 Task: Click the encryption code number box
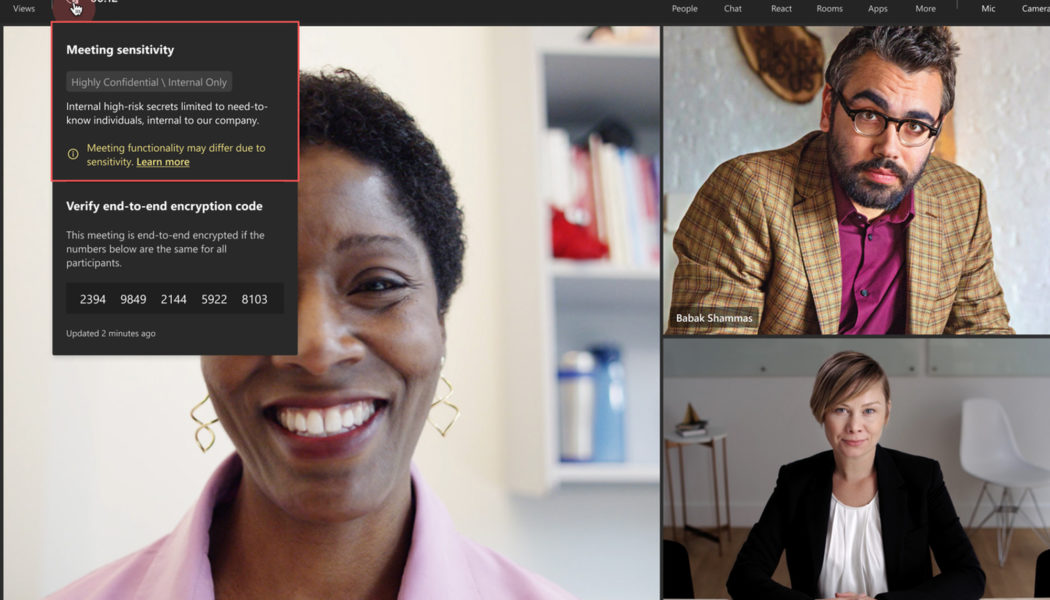coord(175,299)
